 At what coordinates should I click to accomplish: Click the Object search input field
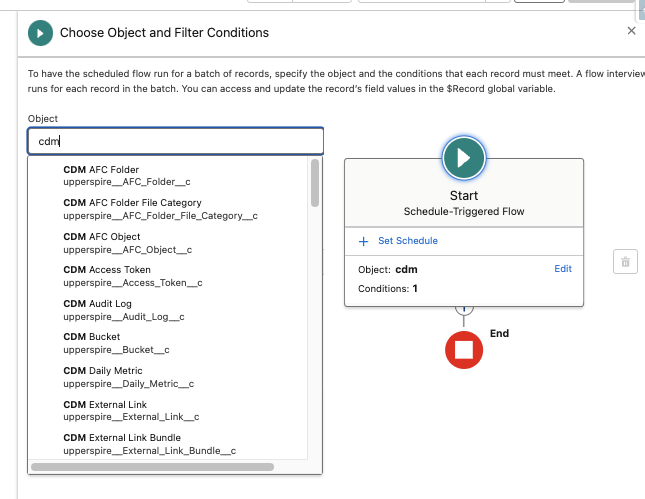(x=176, y=141)
